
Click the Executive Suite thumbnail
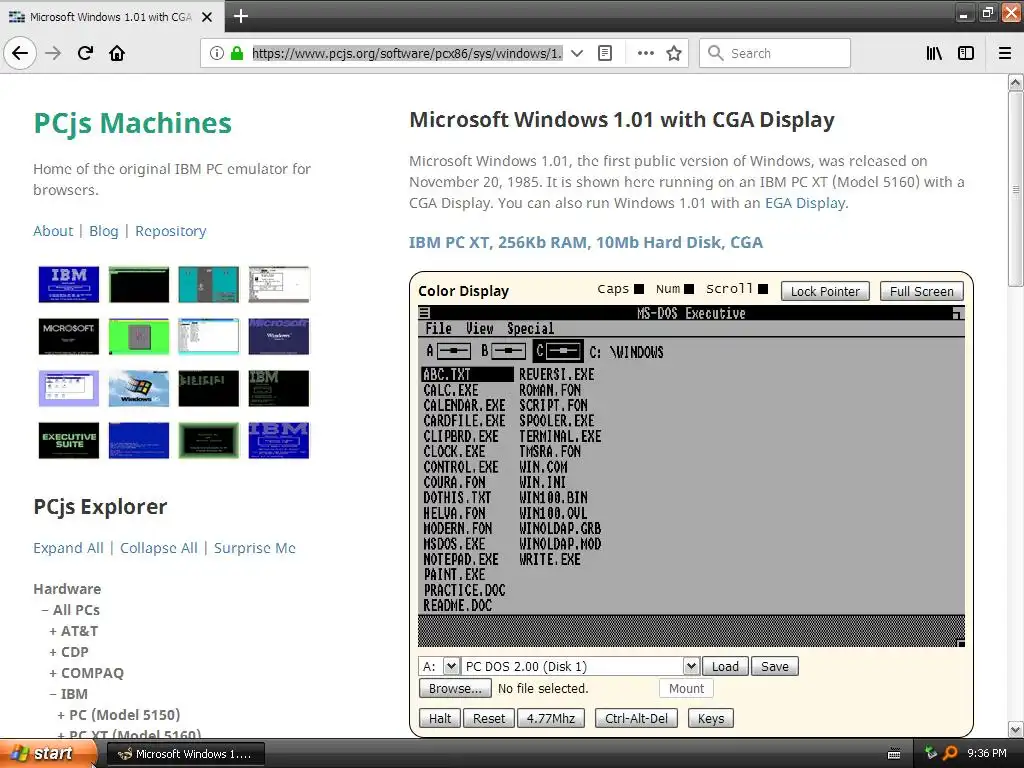pyautogui.click(x=69, y=440)
